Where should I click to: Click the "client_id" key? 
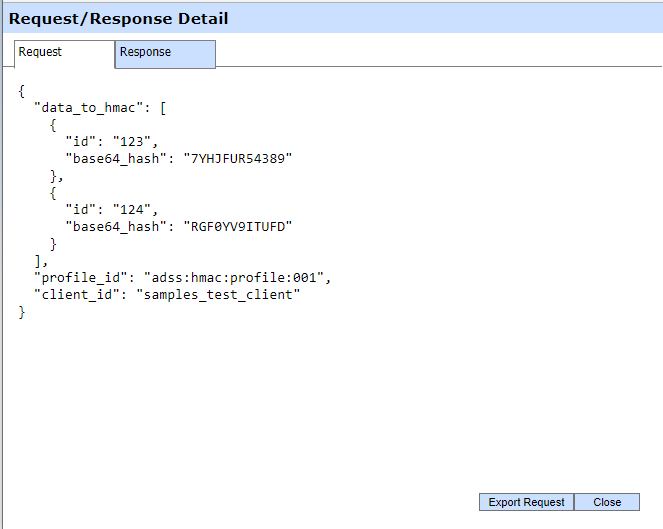[x=77, y=295]
